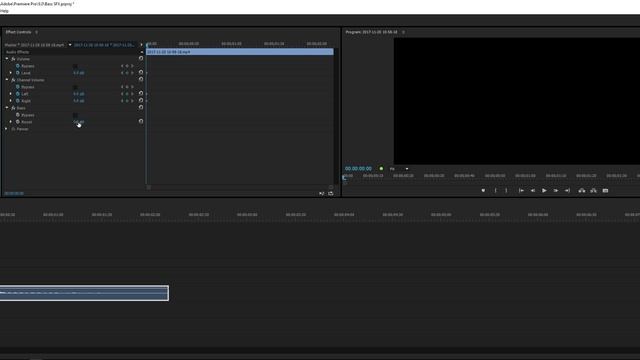Reset the Bass effect
Screen dimensions: 640x360
(141, 107)
